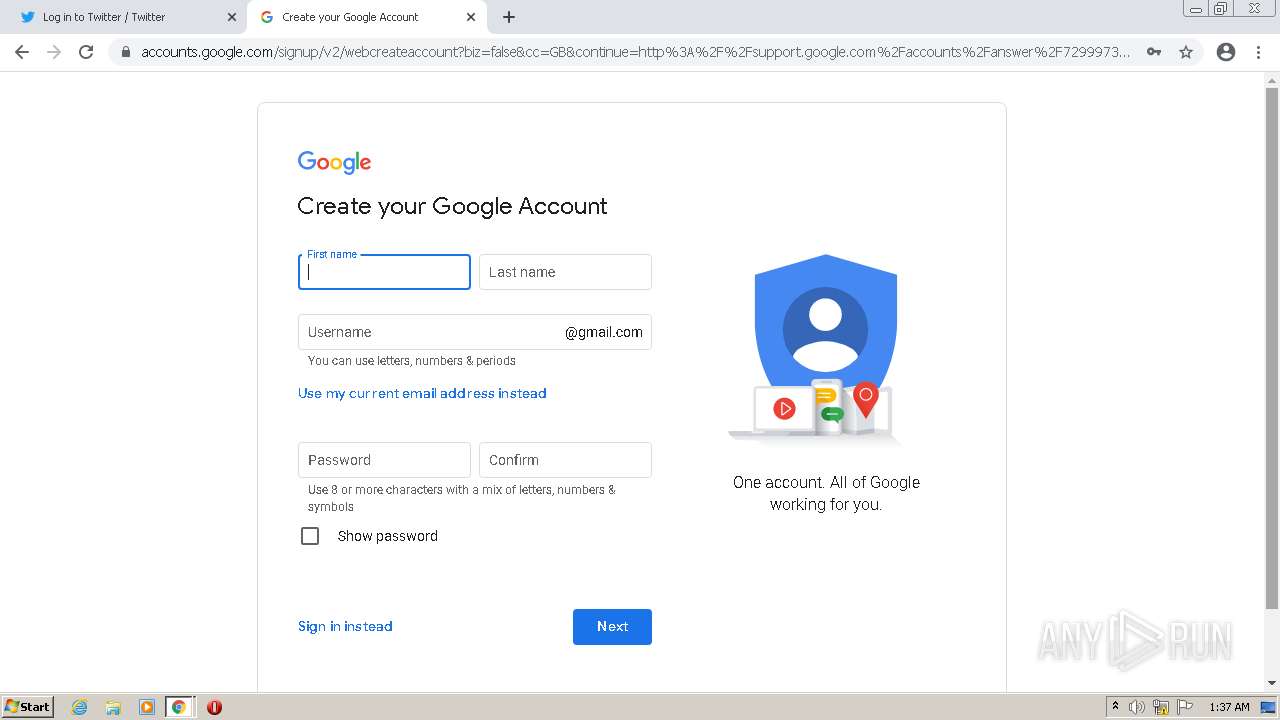
Task: Restore down the browser window
Action: 1221,8
